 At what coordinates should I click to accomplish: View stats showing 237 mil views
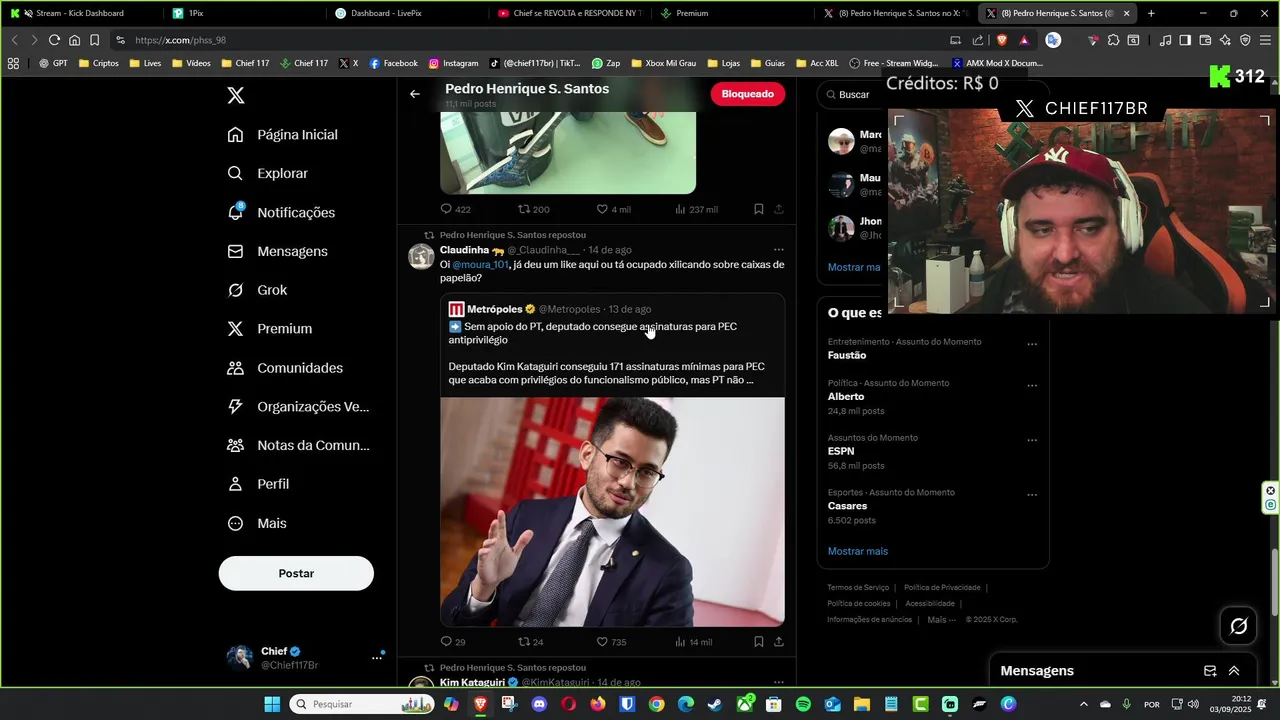tap(696, 209)
